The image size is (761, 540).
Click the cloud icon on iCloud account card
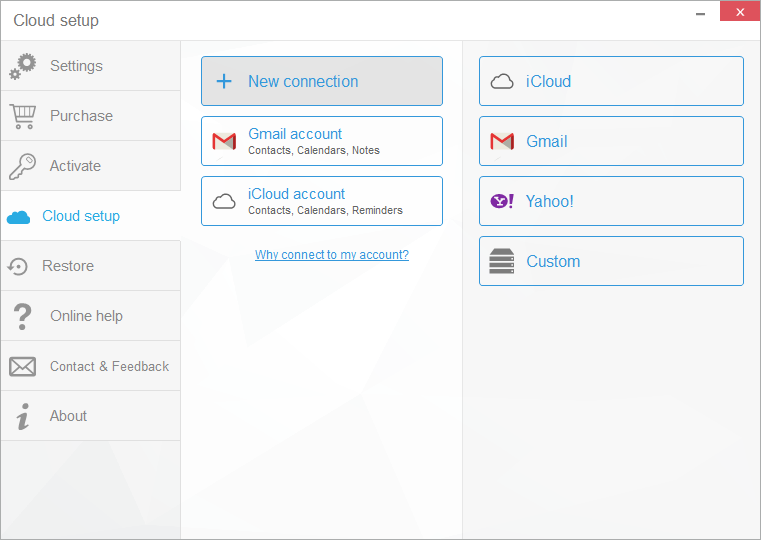pos(224,201)
